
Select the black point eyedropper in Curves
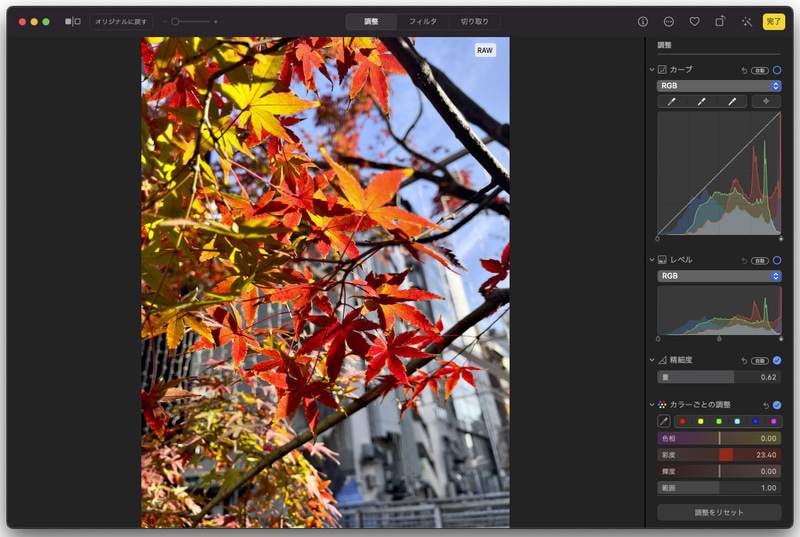tap(671, 101)
